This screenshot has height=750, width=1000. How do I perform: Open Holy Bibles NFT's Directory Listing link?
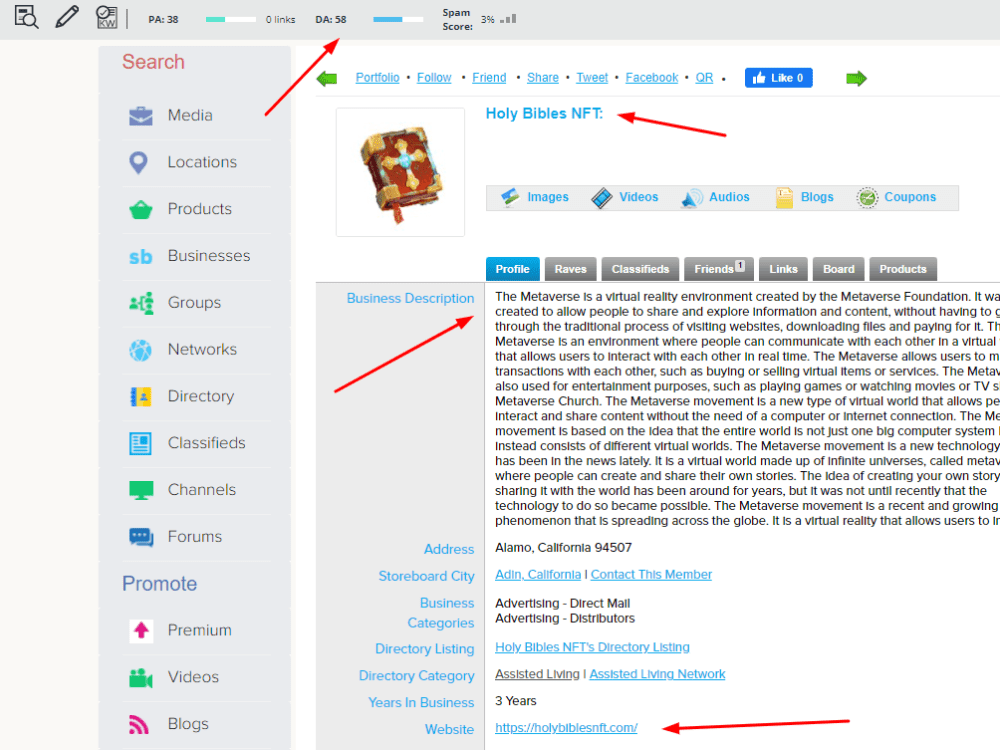[x=592, y=647]
